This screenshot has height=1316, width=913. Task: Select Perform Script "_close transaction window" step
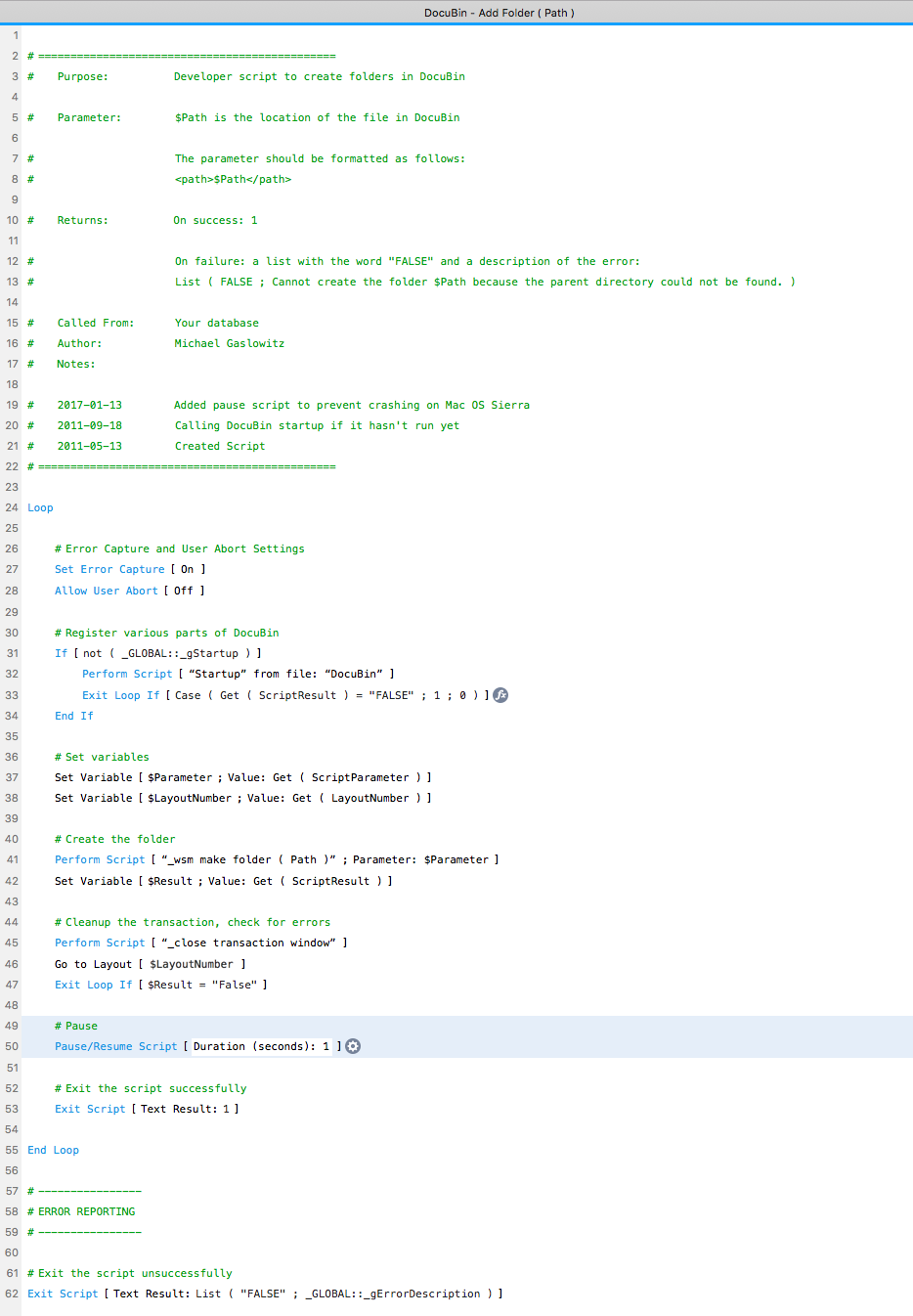point(200,943)
